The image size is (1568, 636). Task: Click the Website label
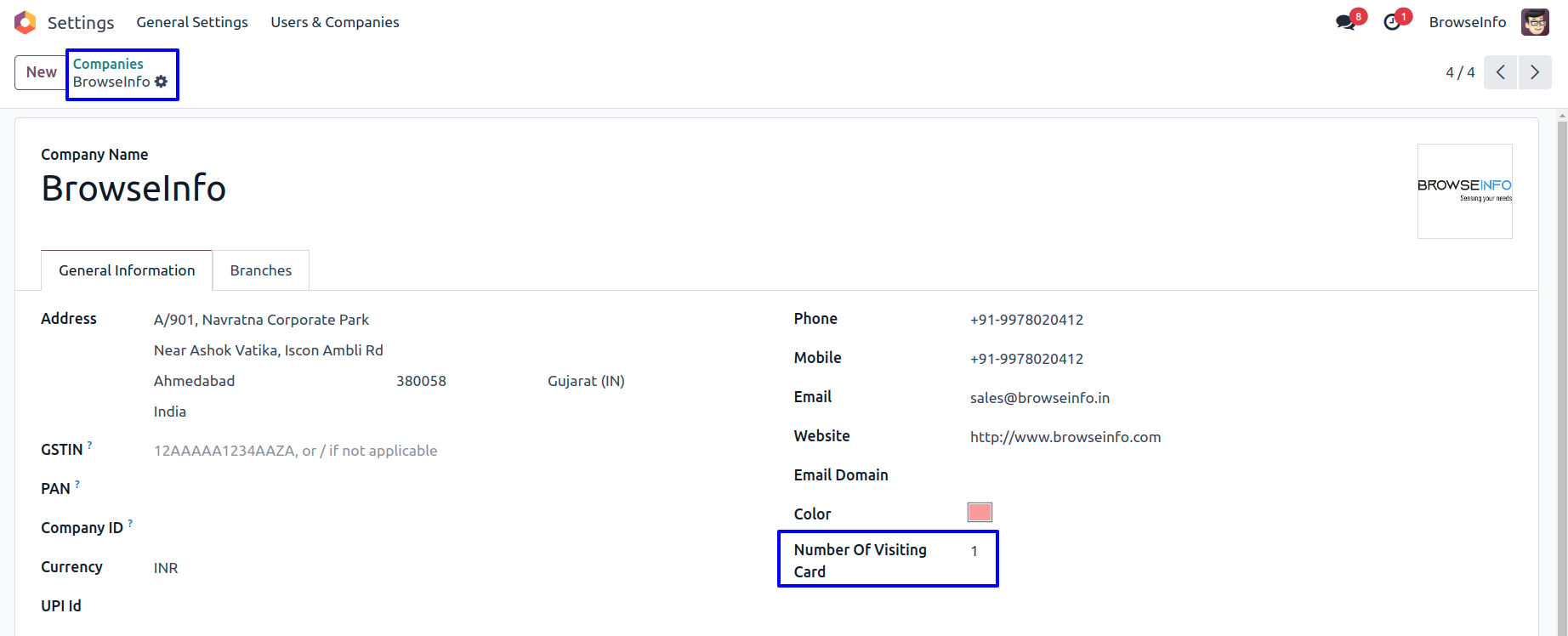821,436
